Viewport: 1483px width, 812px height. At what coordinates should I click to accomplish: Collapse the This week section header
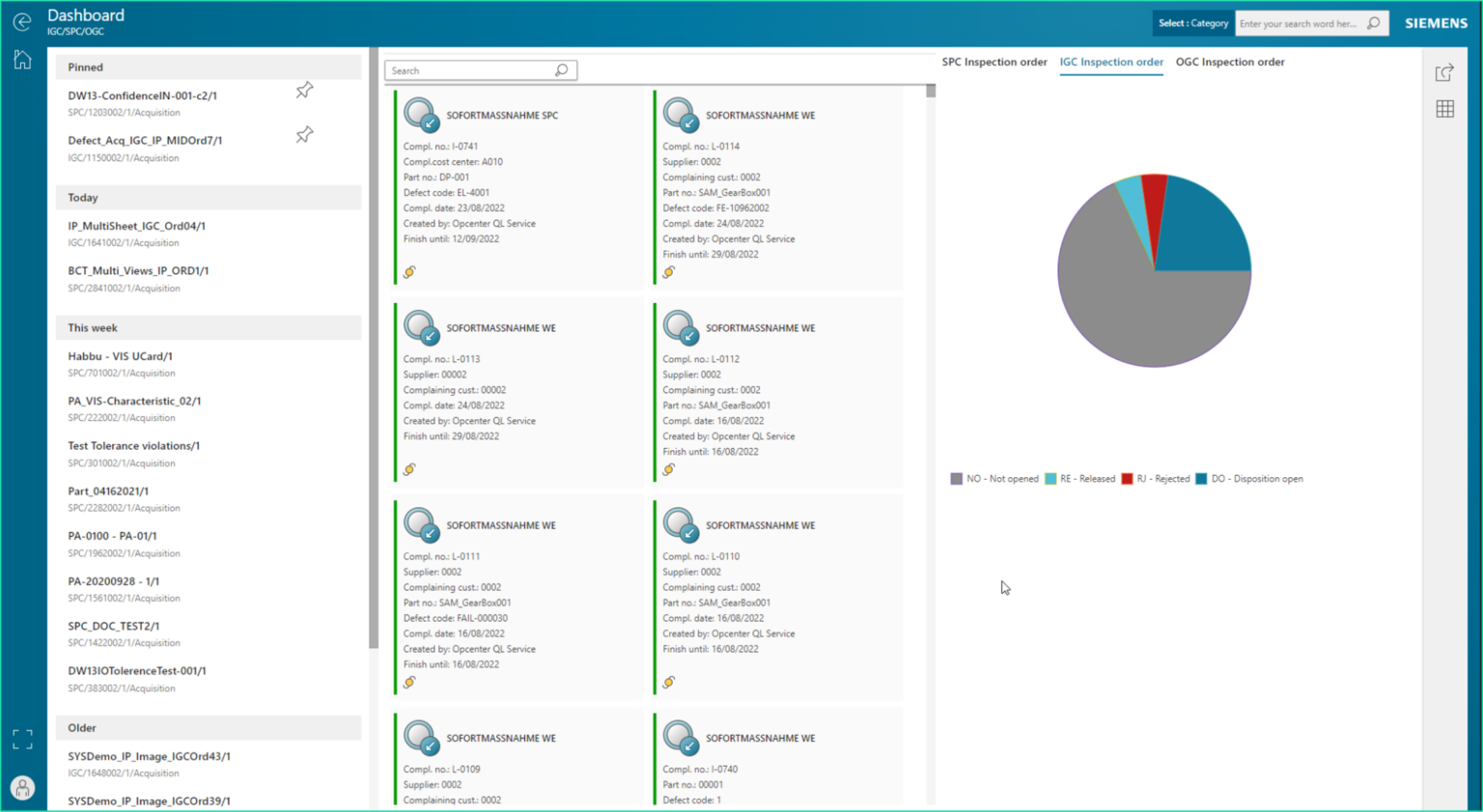pyautogui.click(x=209, y=327)
